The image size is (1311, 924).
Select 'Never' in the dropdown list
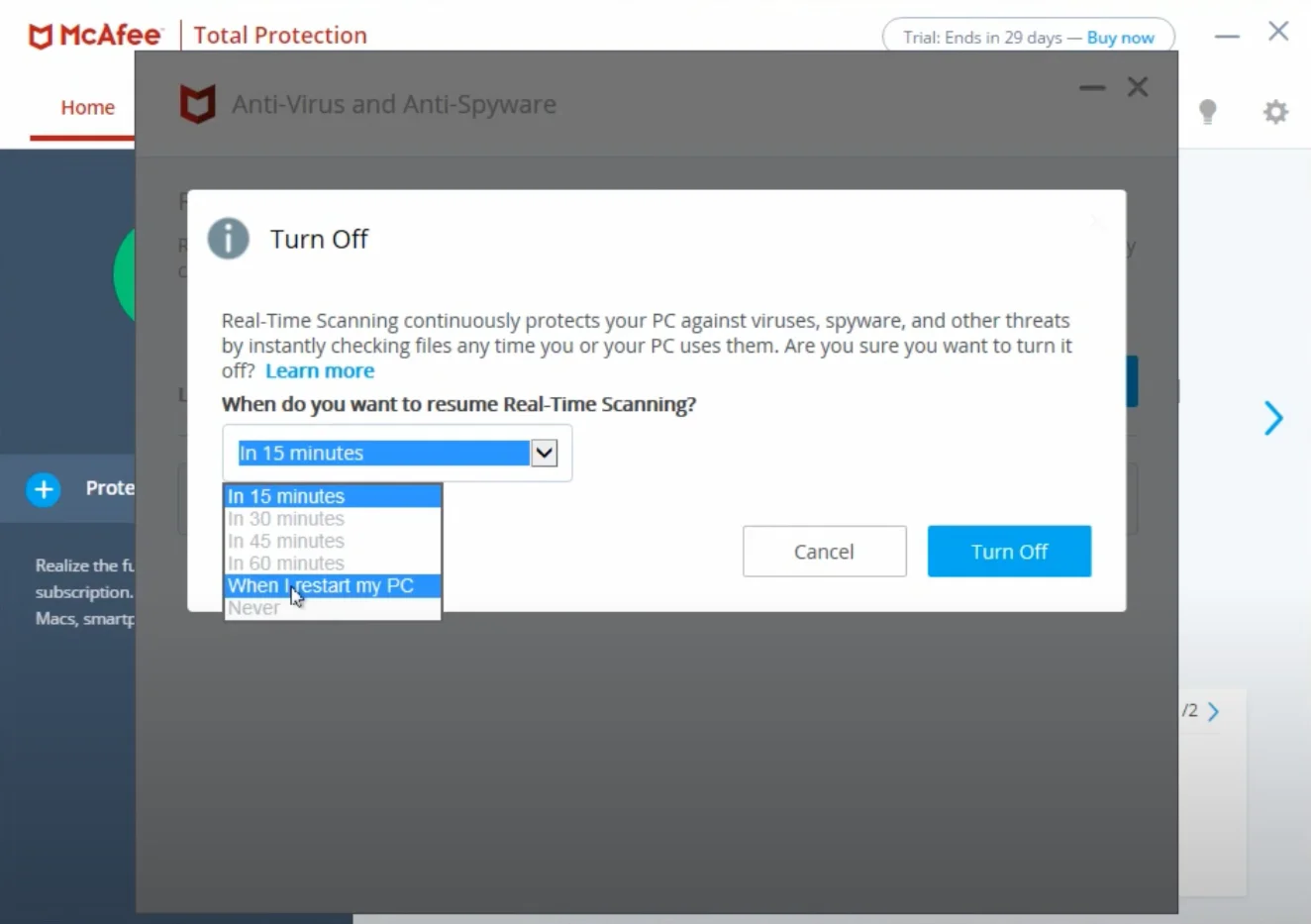(x=333, y=608)
